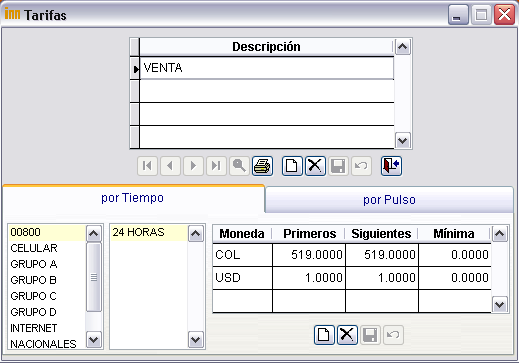Viewport: 519px width, 363px height.
Task: Select the COL currency cell
Action: 242,255
